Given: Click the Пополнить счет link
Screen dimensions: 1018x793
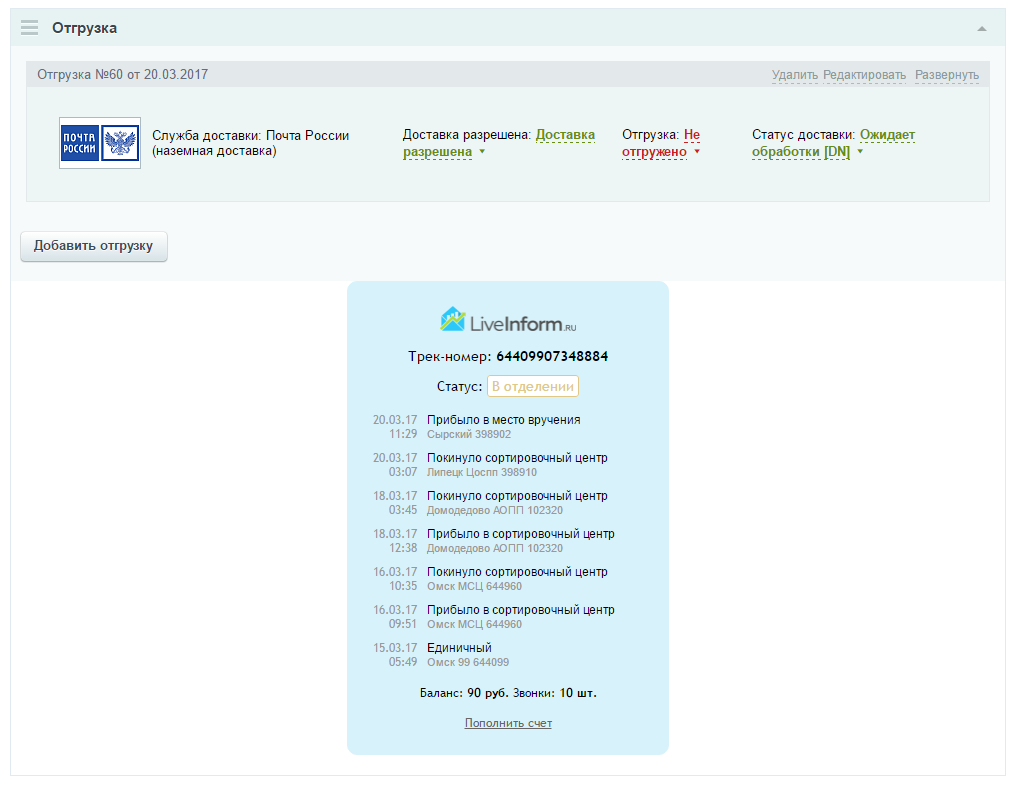Looking at the screenshot, I should point(508,723).
